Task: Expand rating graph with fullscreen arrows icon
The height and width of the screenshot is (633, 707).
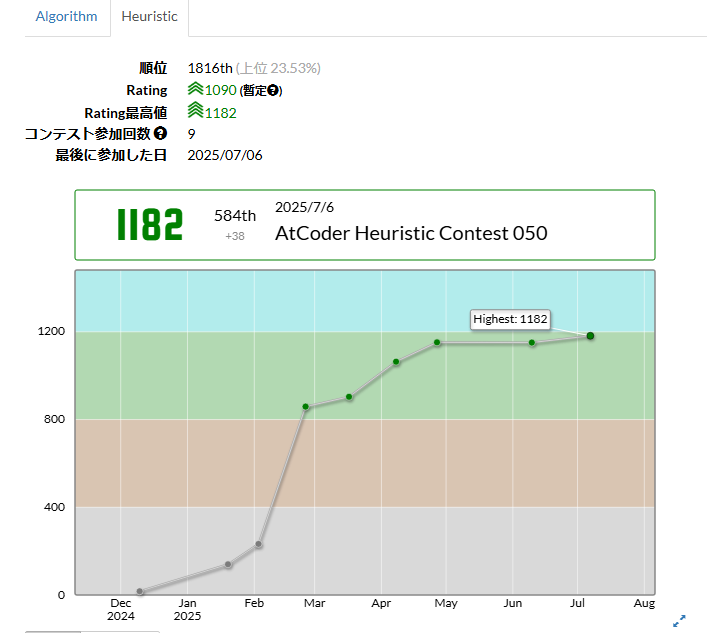Action: tap(679, 621)
